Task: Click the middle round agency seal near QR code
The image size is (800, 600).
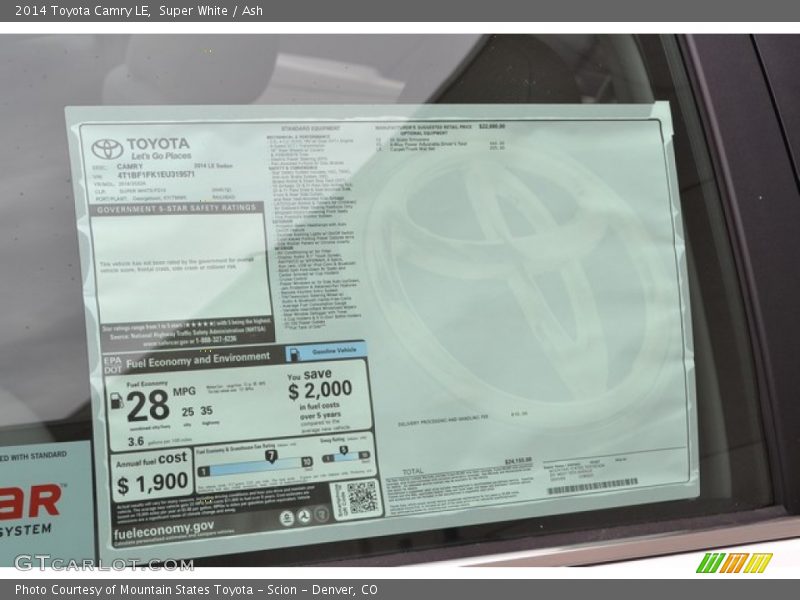Action: (x=304, y=516)
